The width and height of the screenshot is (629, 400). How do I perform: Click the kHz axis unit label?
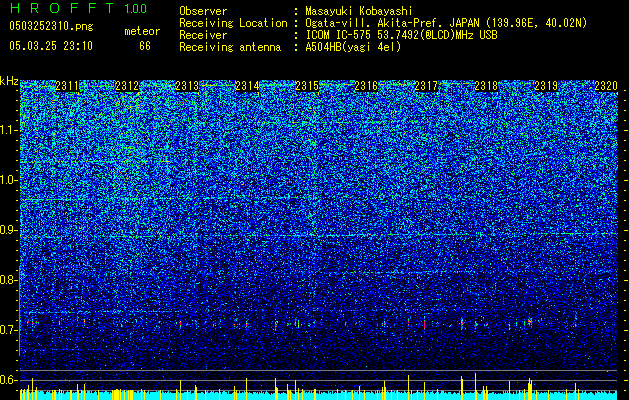[x=9, y=81]
